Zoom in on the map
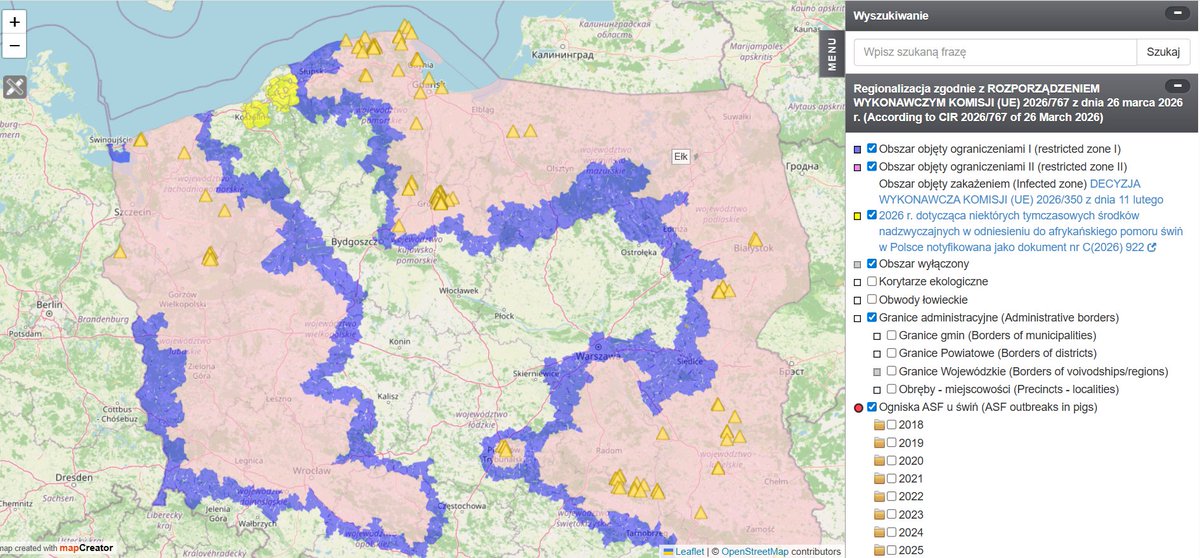The image size is (1200, 558). pyautogui.click(x=15, y=21)
